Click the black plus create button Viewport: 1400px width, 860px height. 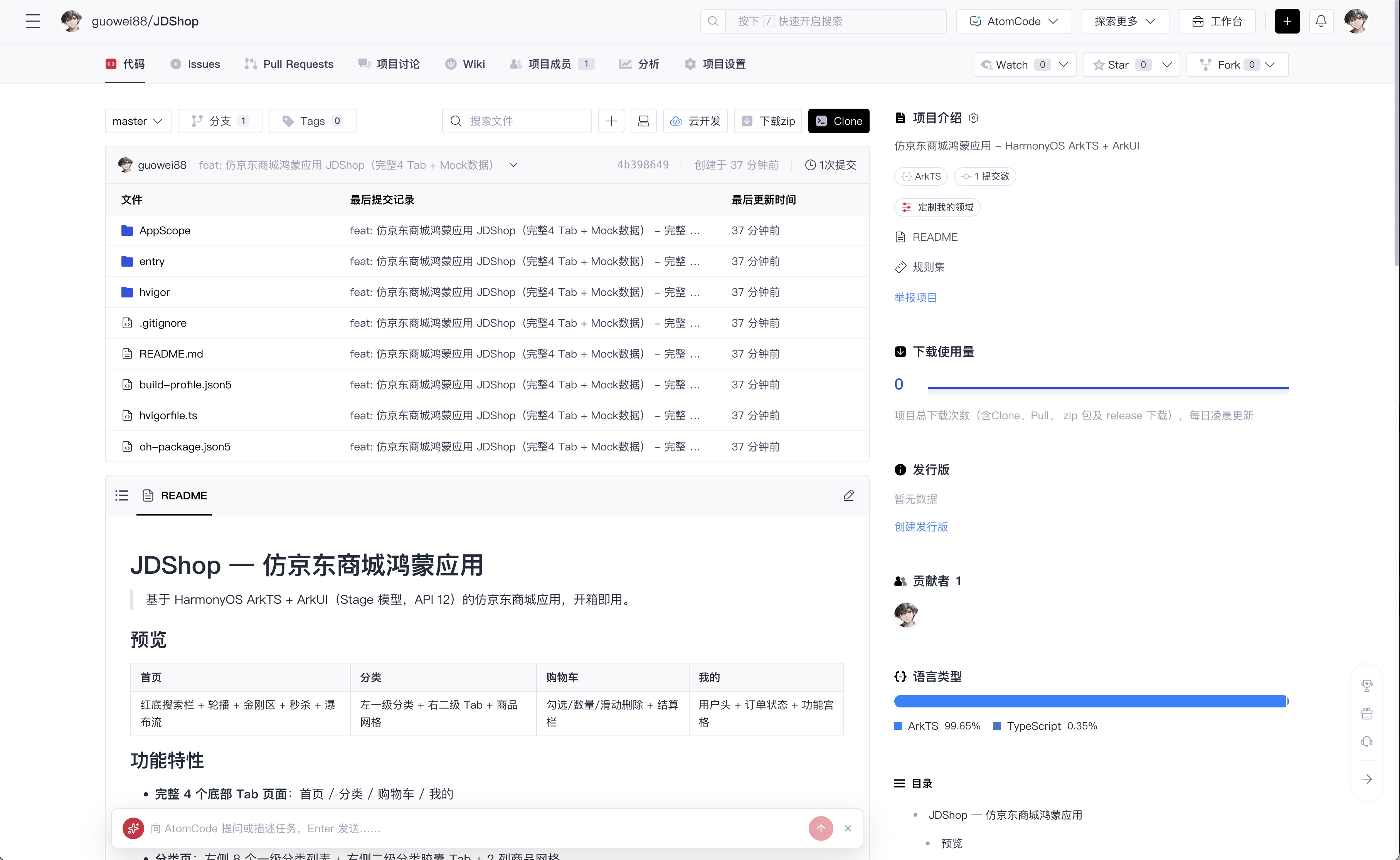coord(1287,21)
